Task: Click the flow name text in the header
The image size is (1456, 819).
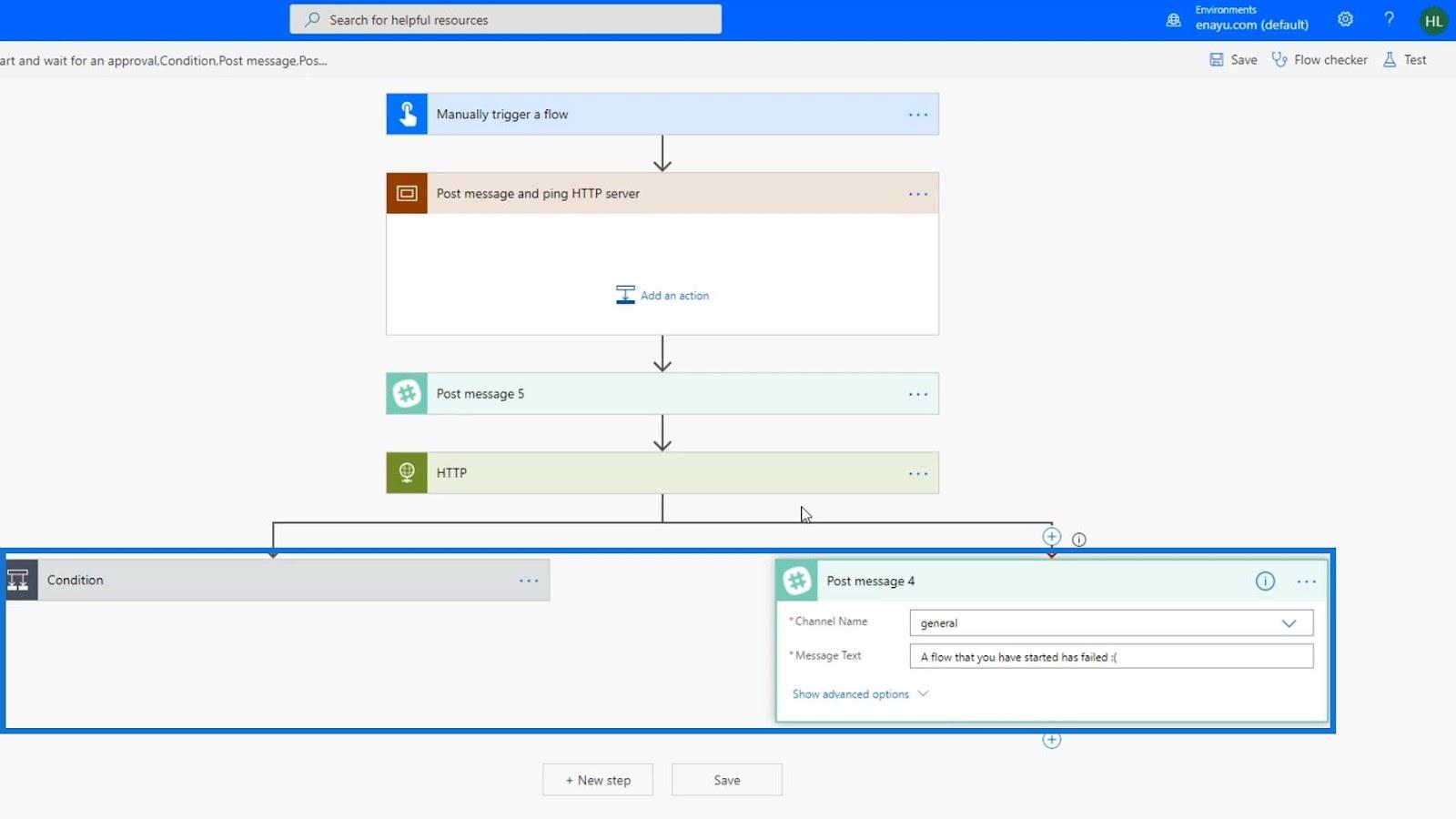Action: click(164, 61)
